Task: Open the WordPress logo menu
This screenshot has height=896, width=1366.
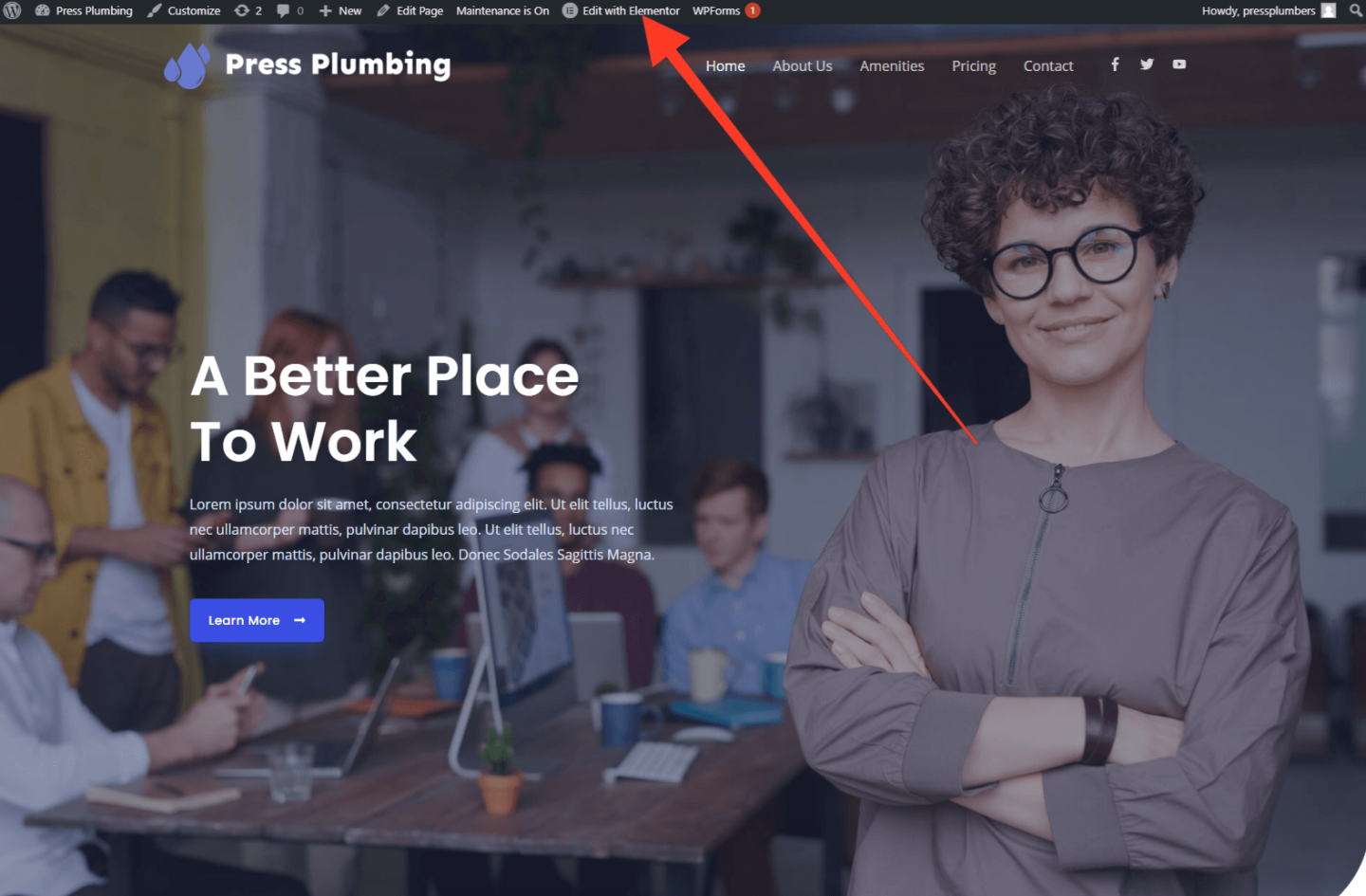Action: (x=12, y=10)
